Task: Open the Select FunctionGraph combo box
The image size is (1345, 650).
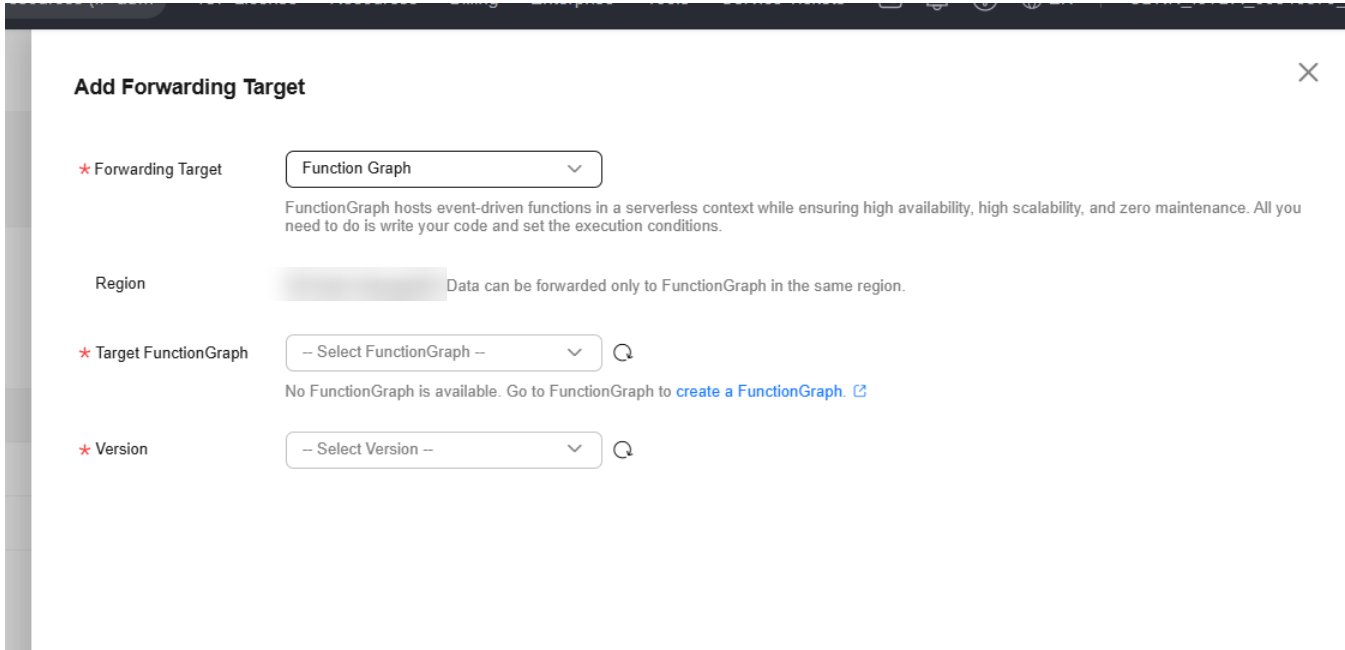Action: [x=444, y=352]
